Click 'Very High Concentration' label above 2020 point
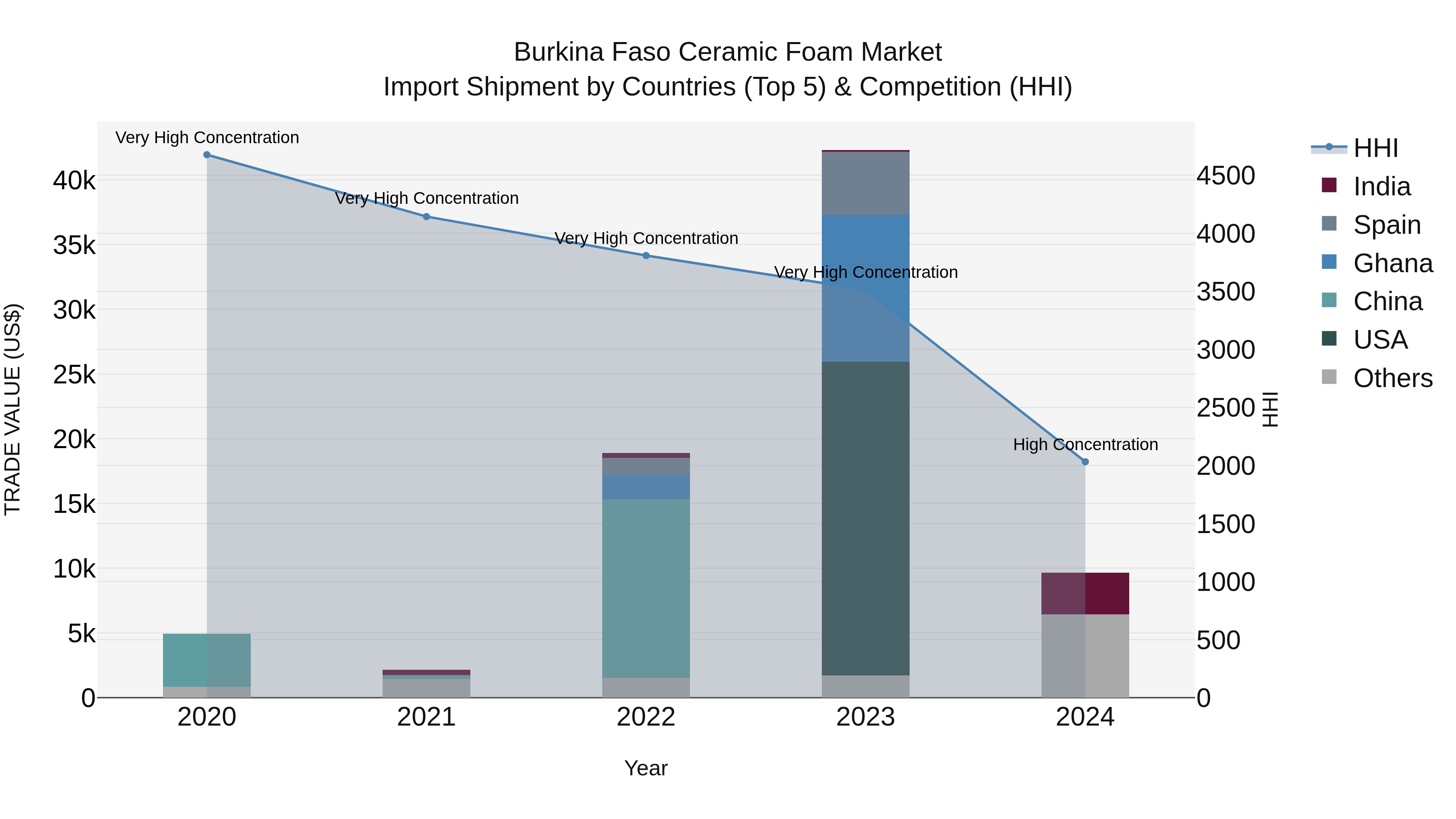 (x=207, y=138)
